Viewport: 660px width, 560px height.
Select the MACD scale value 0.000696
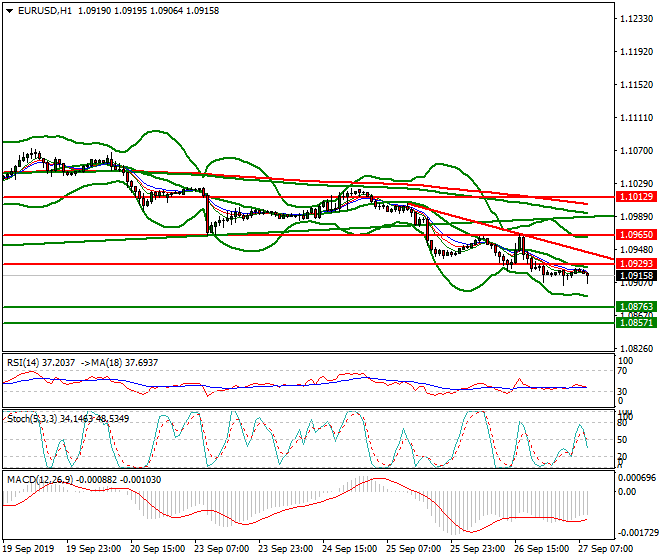(637, 478)
